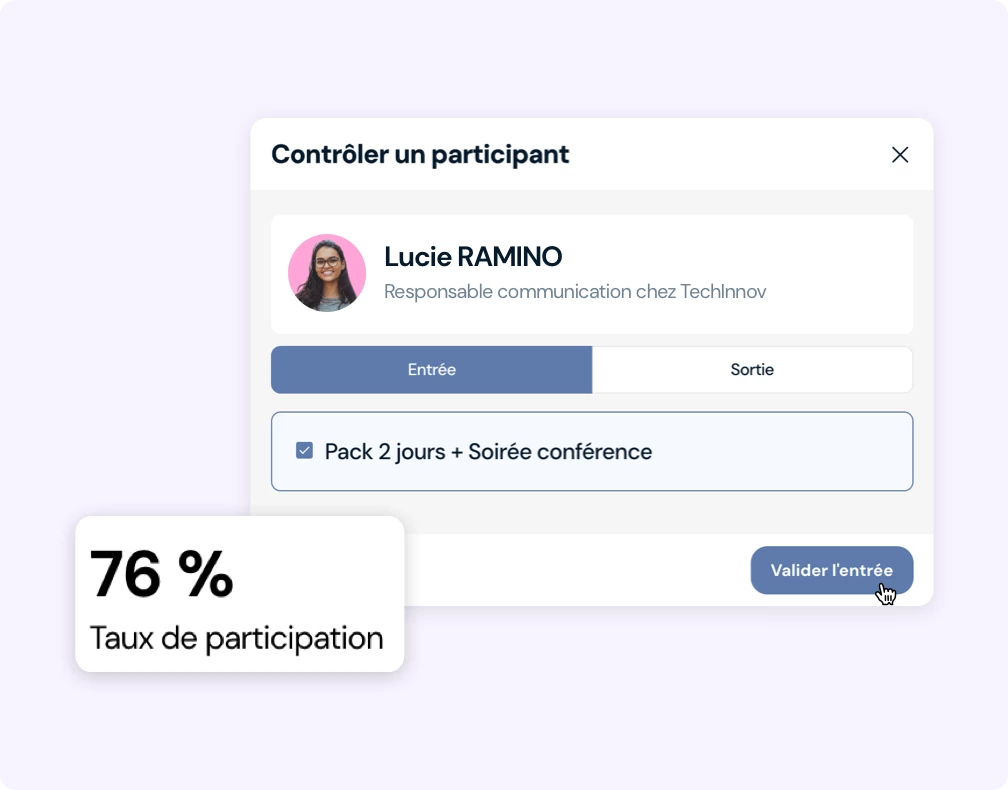1008x790 pixels.
Task: Click the Responsable communication chez TechInnov subtitle
Action: point(575,292)
